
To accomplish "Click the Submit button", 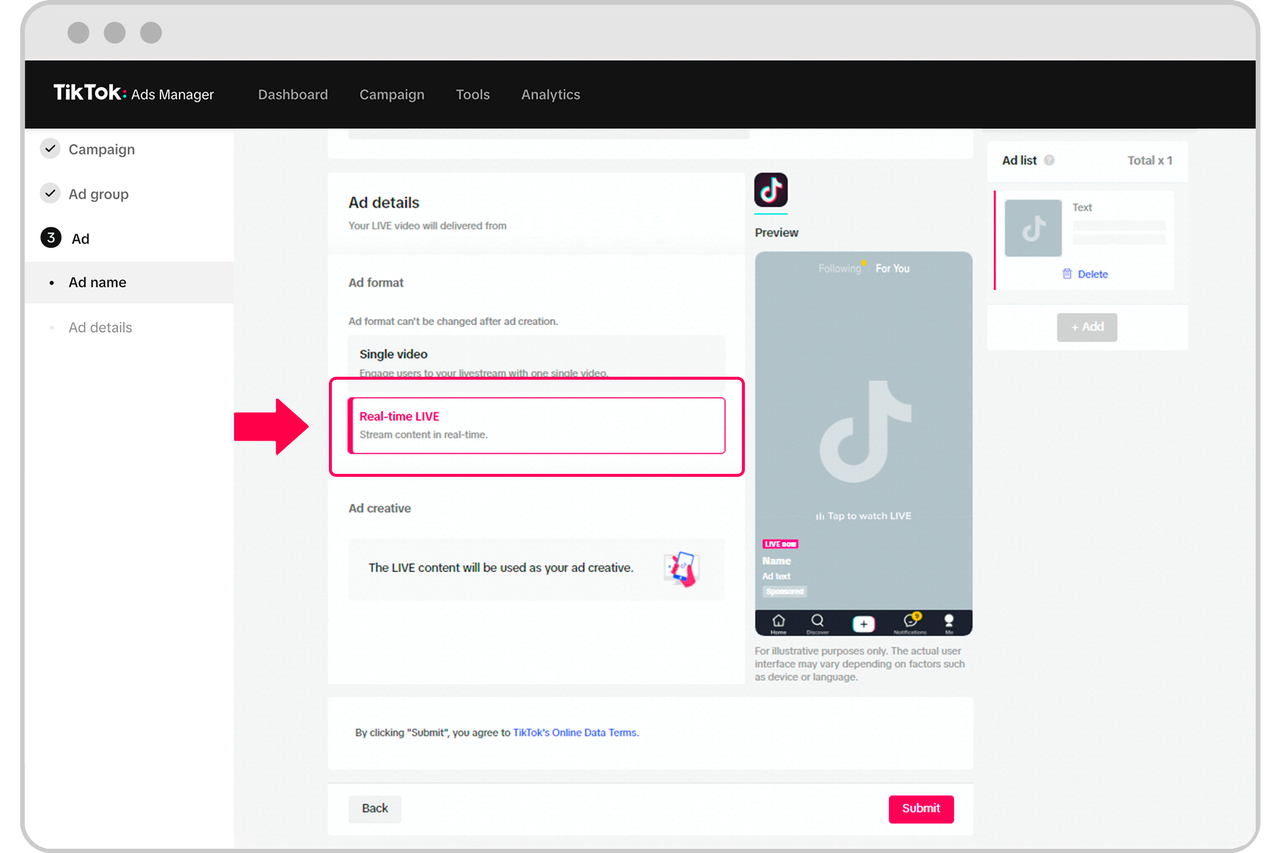I will point(921,809).
